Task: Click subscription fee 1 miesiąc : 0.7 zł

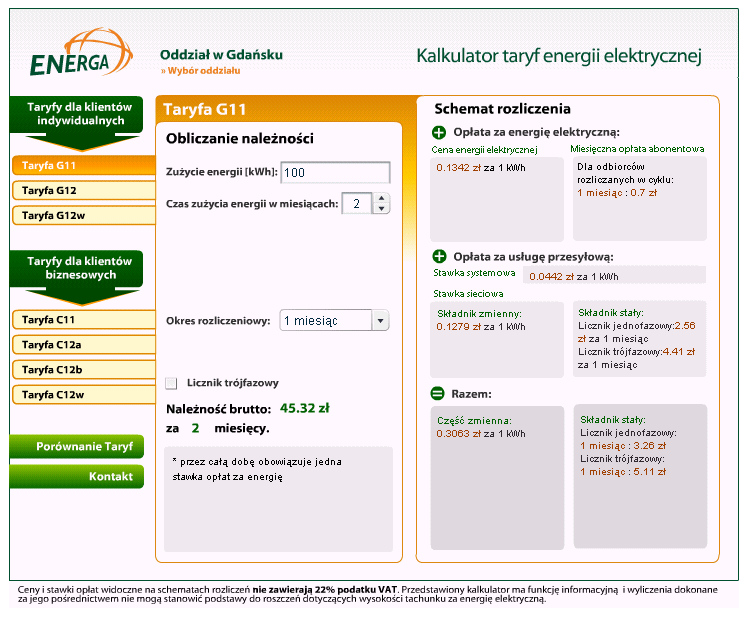Action: point(617,193)
